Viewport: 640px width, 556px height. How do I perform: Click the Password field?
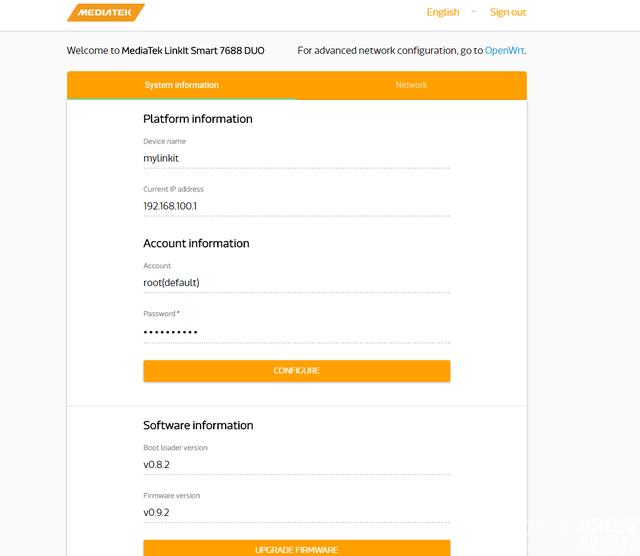pos(297,332)
